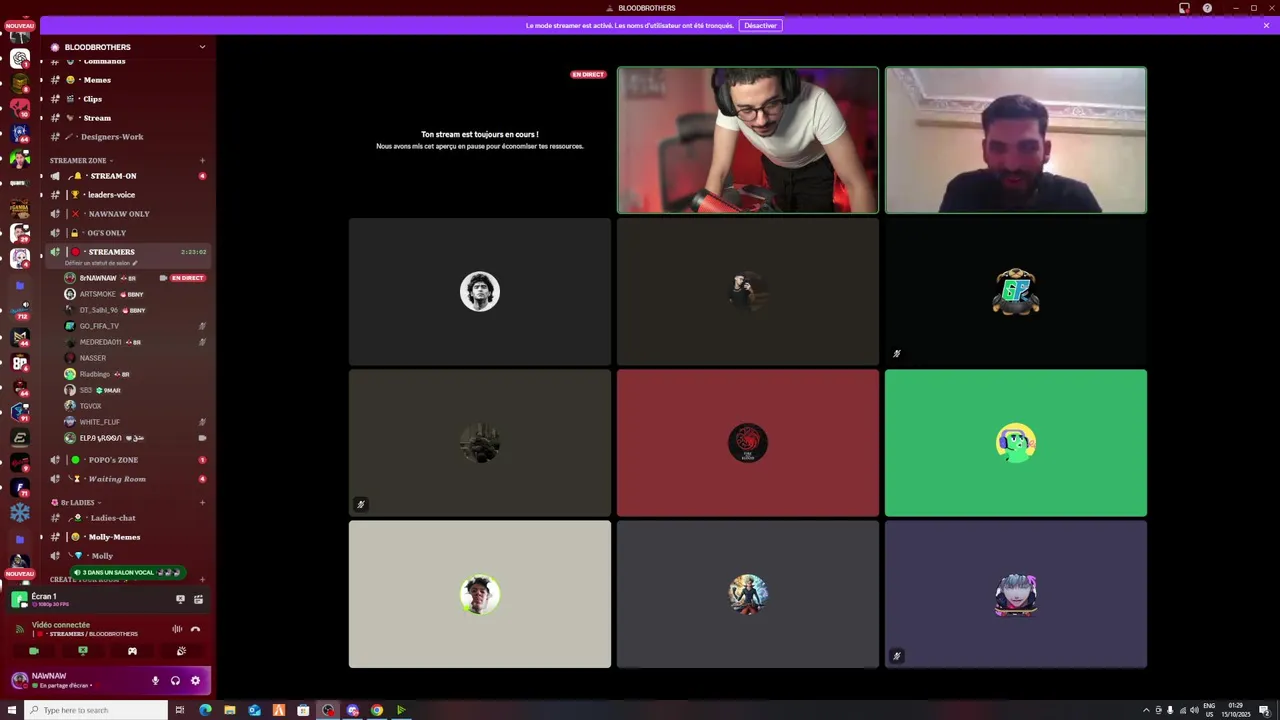
Task: Select the red tile with dragon avatar
Action: tap(748, 443)
